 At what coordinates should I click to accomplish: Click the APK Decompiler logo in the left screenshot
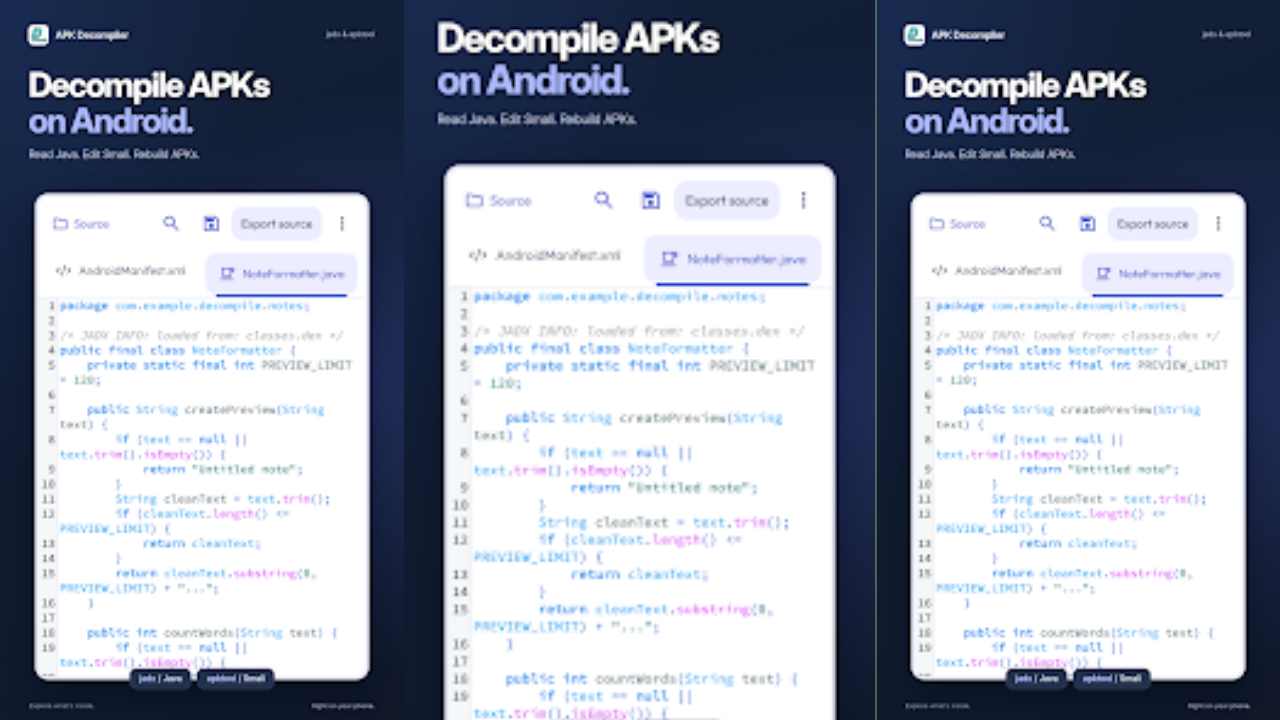(x=38, y=35)
